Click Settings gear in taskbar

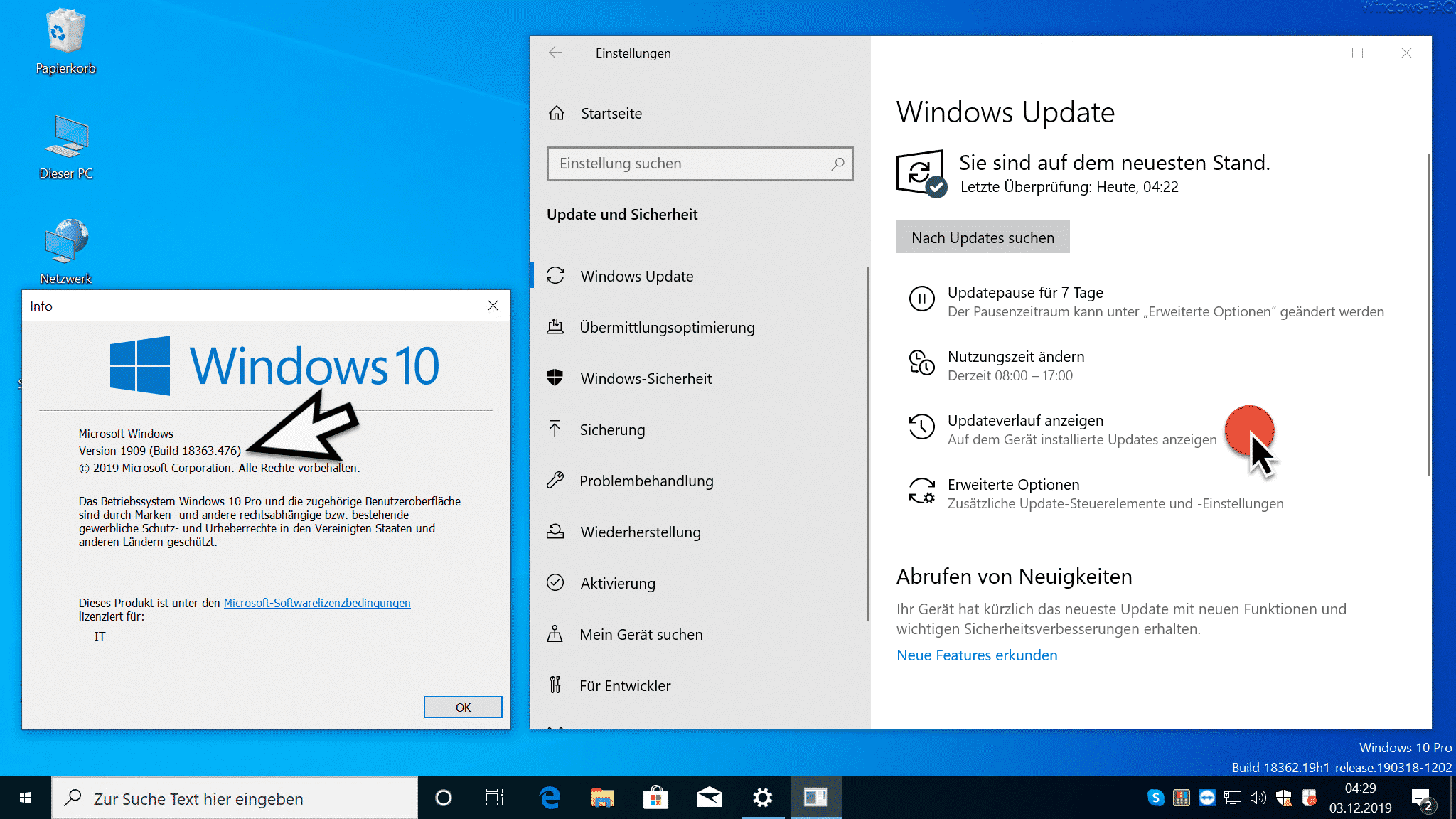click(763, 798)
